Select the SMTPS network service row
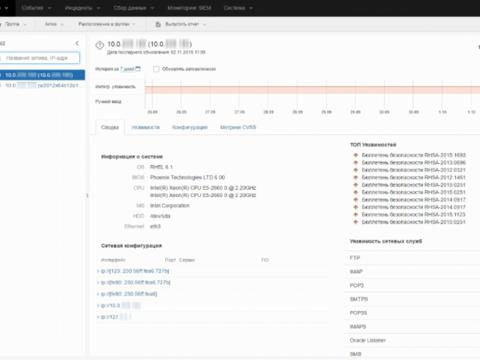 pyautogui.click(x=412, y=299)
